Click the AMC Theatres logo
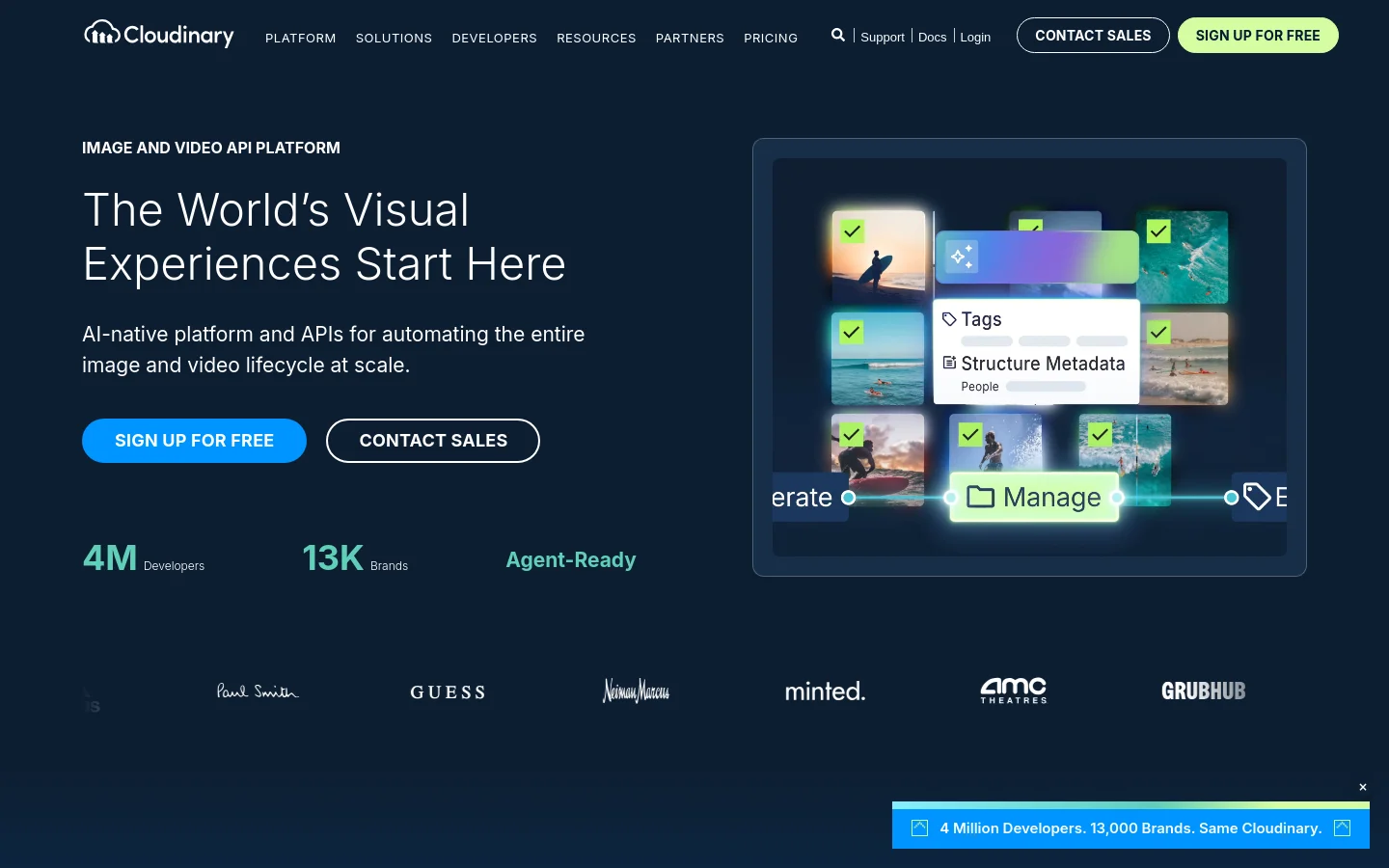The width and height of the screenshot is (1389, 868). [x=1014, y=691]
